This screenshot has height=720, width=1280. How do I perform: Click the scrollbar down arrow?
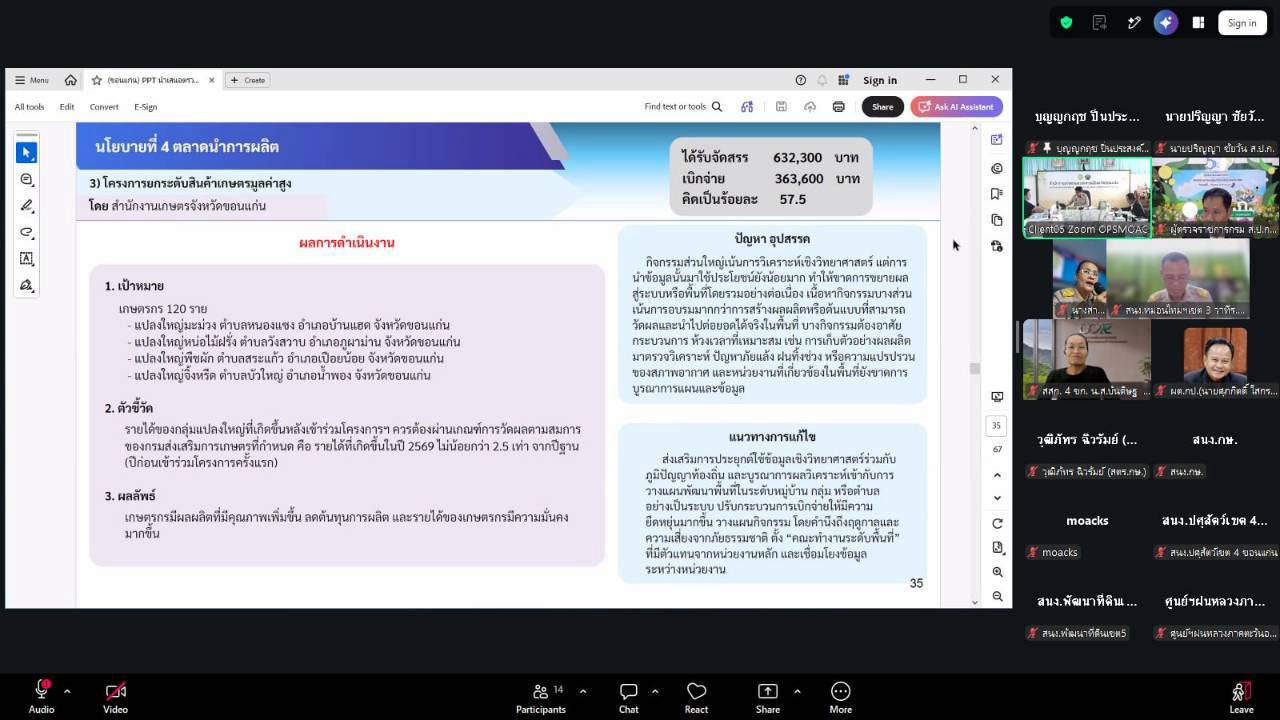tap(975, 602)
